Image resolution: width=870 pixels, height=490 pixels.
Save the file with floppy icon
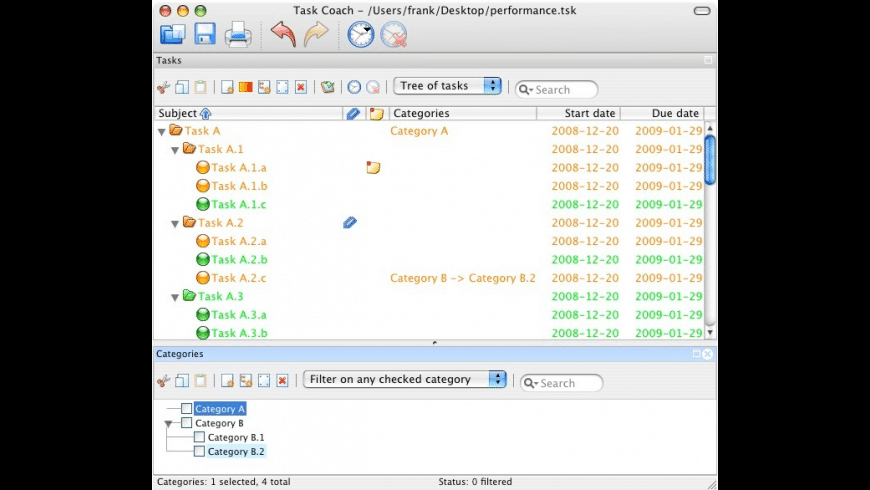[x=205, y=34]
